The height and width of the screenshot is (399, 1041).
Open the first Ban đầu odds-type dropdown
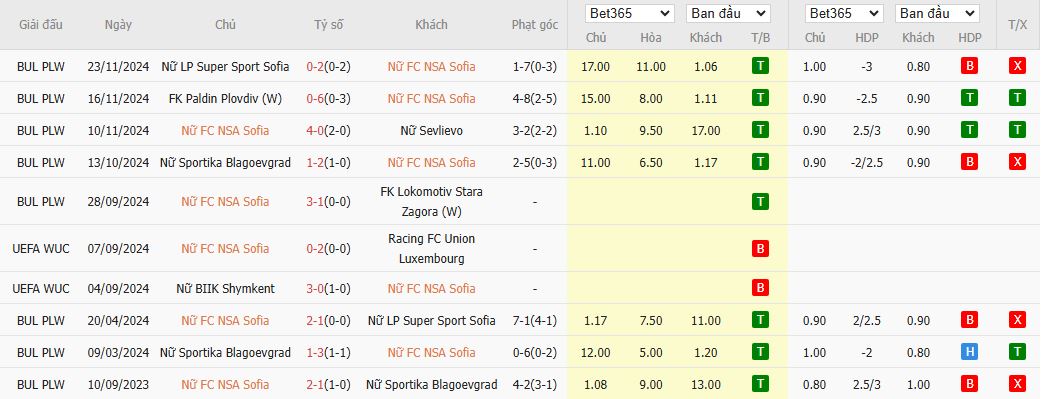pyautogui.click(x=728, y=13)
